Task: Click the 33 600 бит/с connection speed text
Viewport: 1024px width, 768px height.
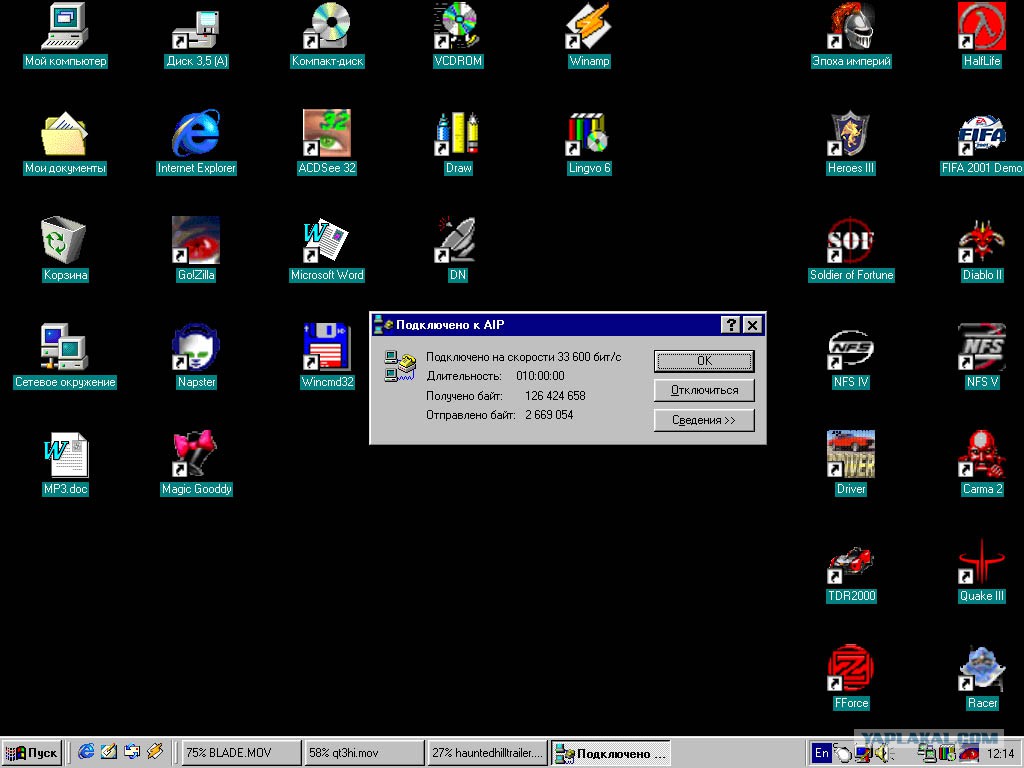Action: click(x=589, y=357)
